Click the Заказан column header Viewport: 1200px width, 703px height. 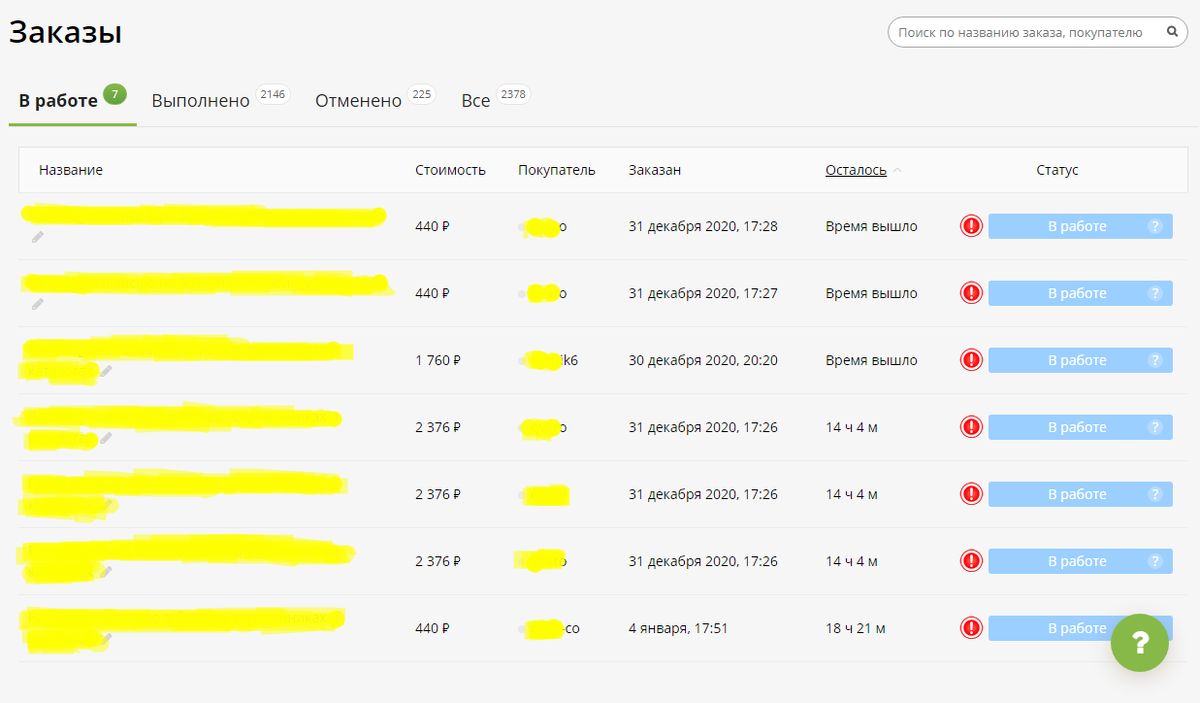tap(655, 170)
